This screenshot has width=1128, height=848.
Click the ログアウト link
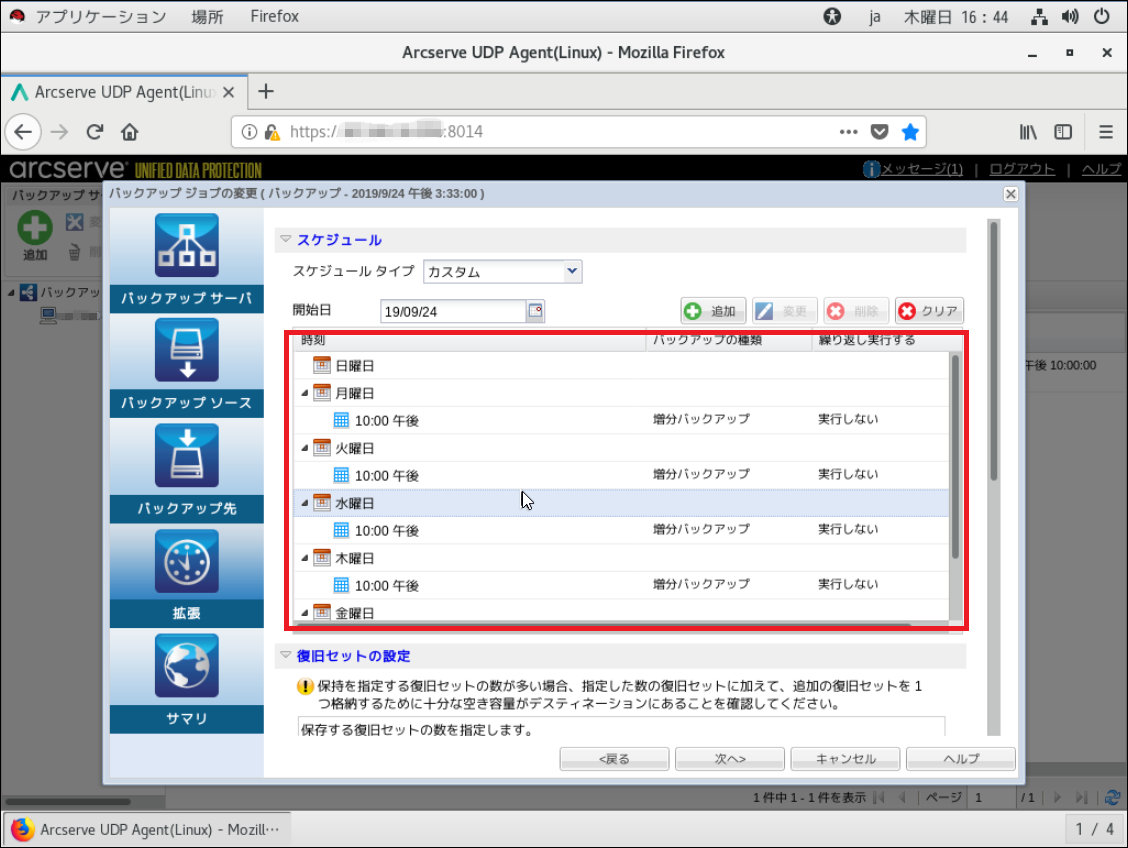pos(1022,169)
